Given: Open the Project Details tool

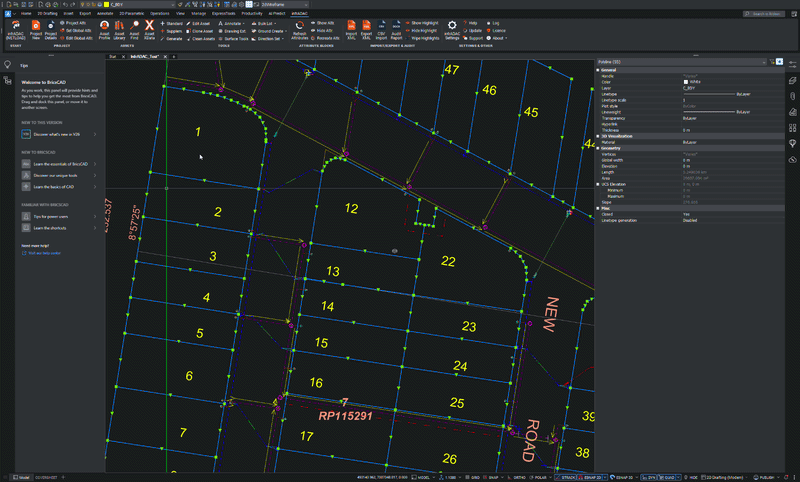Looking at the screenshot, I should (51, 30).
